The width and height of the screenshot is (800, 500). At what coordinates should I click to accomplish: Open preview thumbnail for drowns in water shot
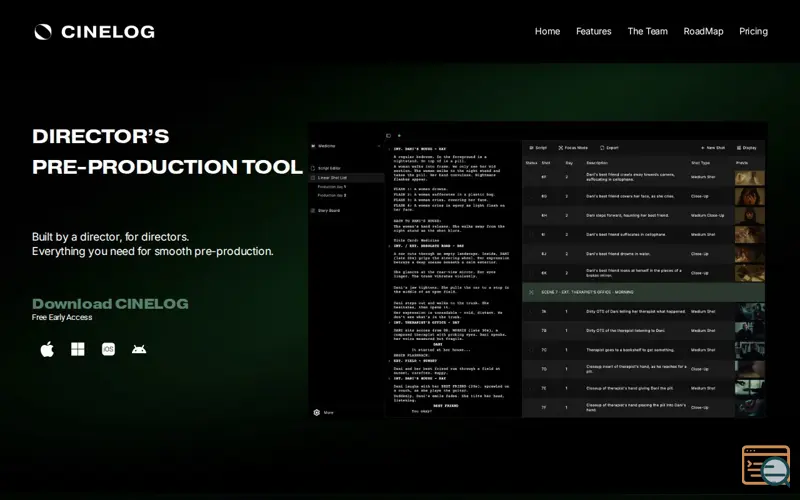(749, 254)
